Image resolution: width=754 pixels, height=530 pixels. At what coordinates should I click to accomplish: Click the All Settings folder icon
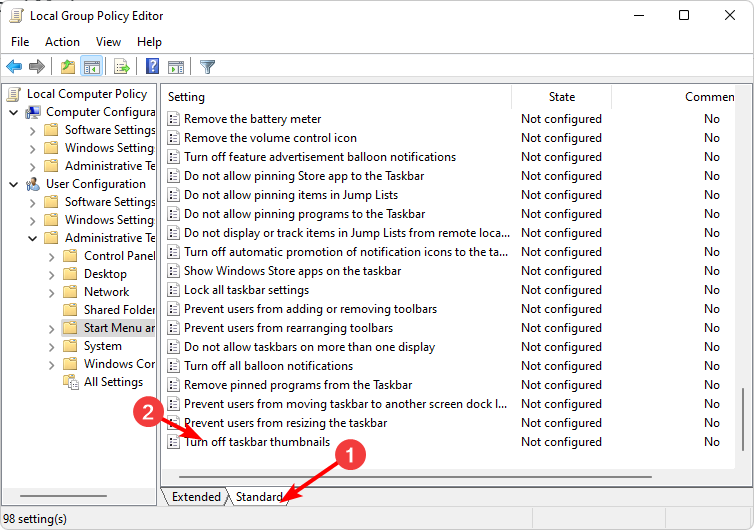(x=71, y=382)
